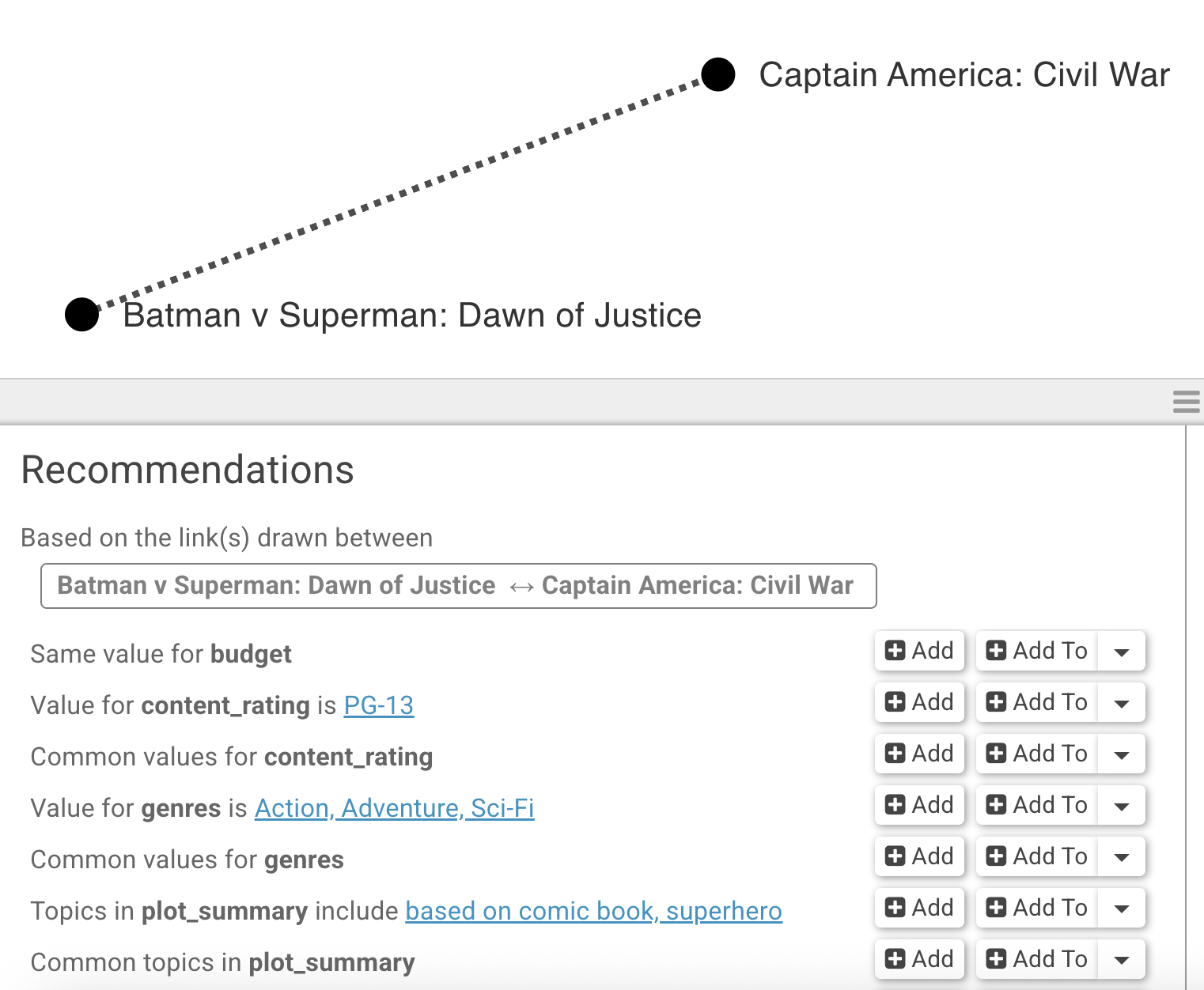Add the content_rating is PG-13 recommendation

tap(919, 702)
